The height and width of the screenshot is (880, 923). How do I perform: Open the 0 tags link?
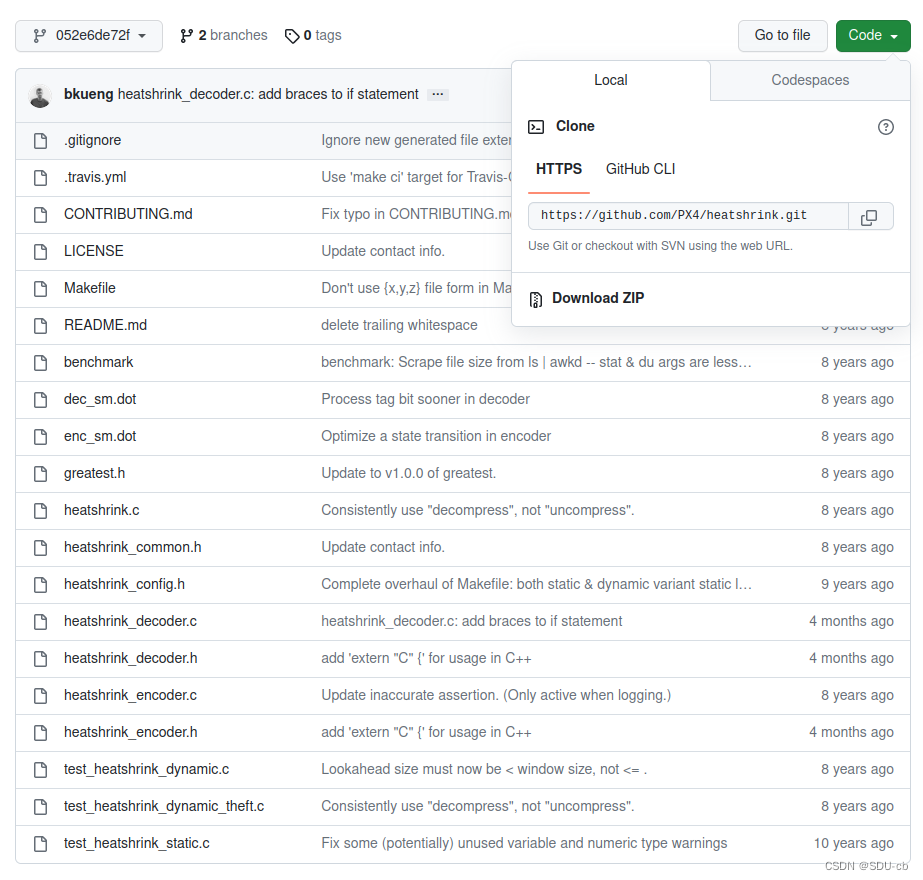tap(313, 35)
